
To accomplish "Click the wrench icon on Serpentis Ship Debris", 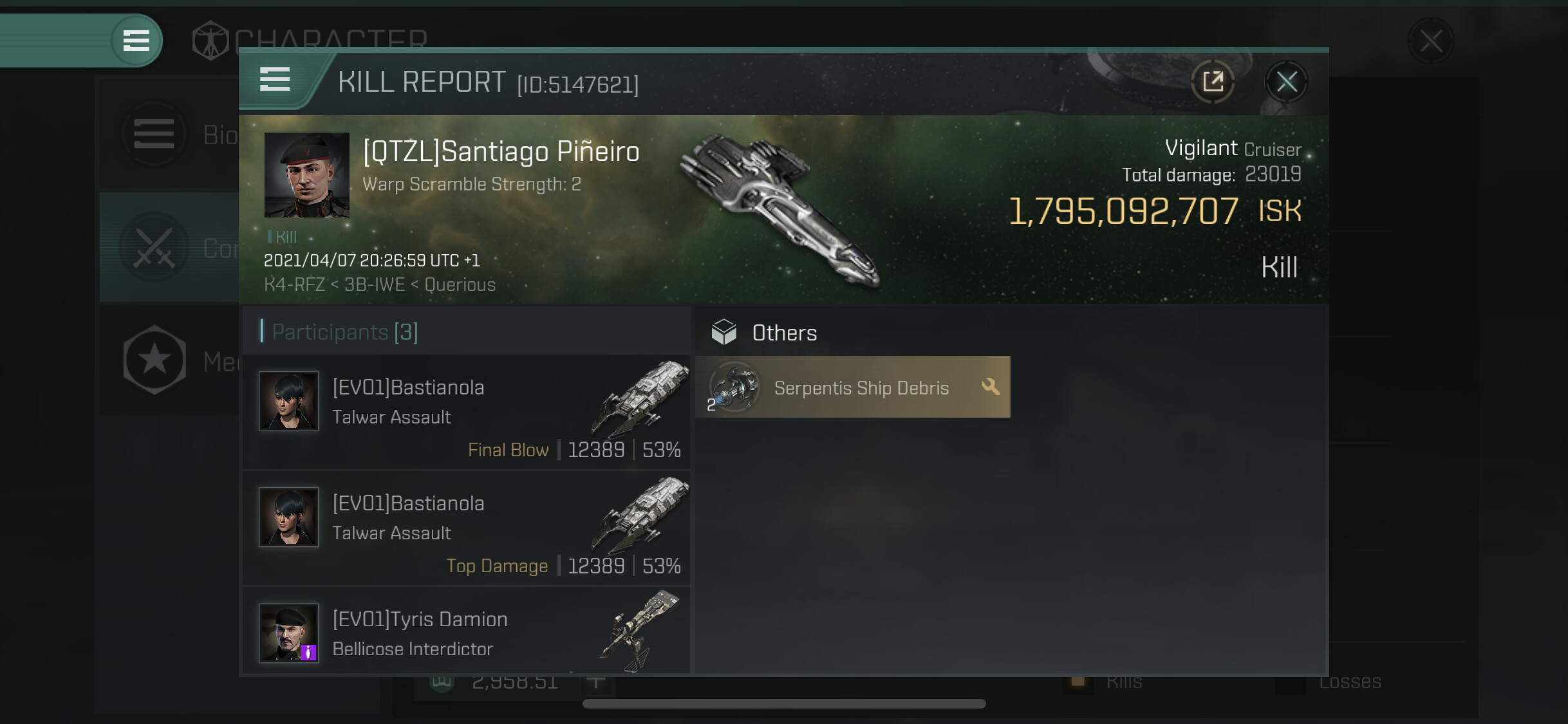I will [x=991, y=387].
